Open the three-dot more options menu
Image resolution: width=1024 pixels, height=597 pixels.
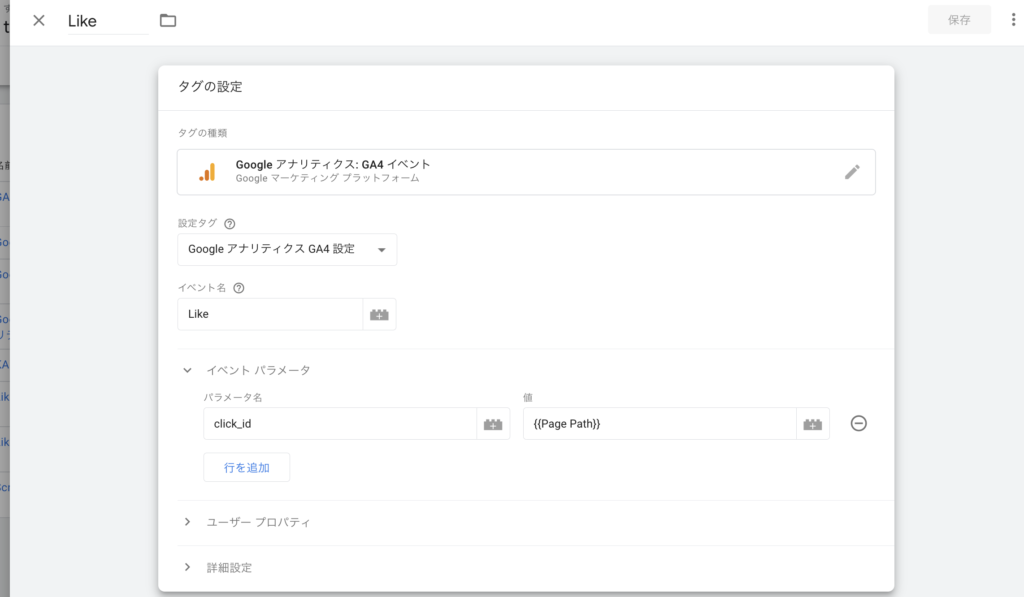point(1013,20)
